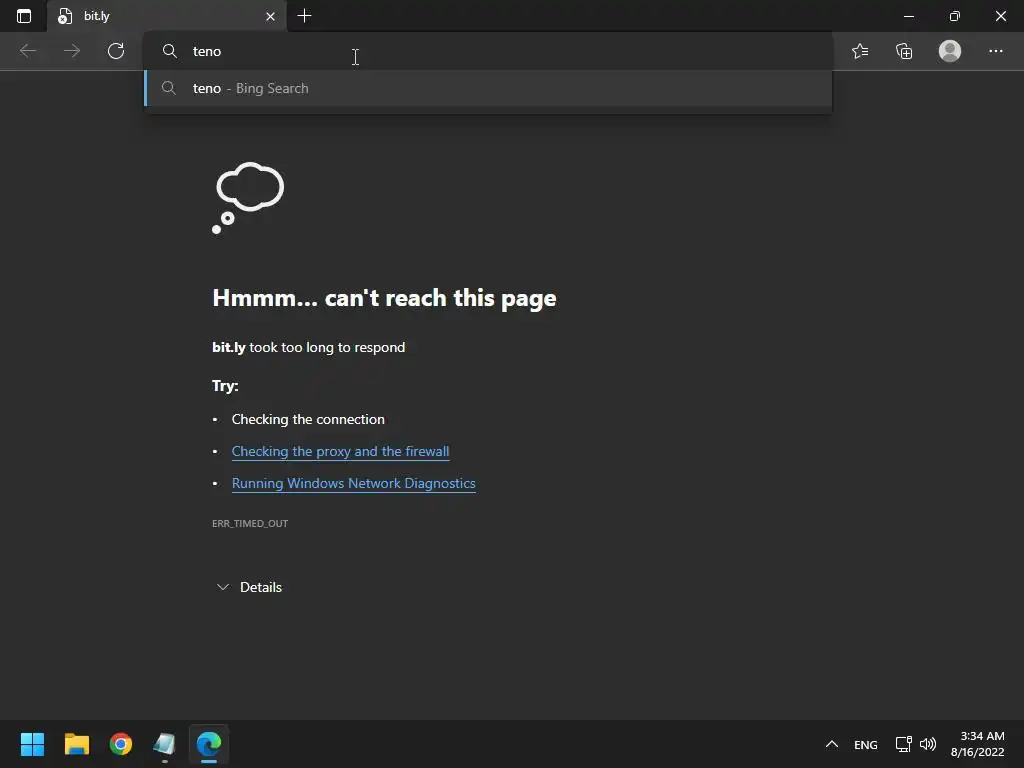Refresh the current page

tap(116, 51)
